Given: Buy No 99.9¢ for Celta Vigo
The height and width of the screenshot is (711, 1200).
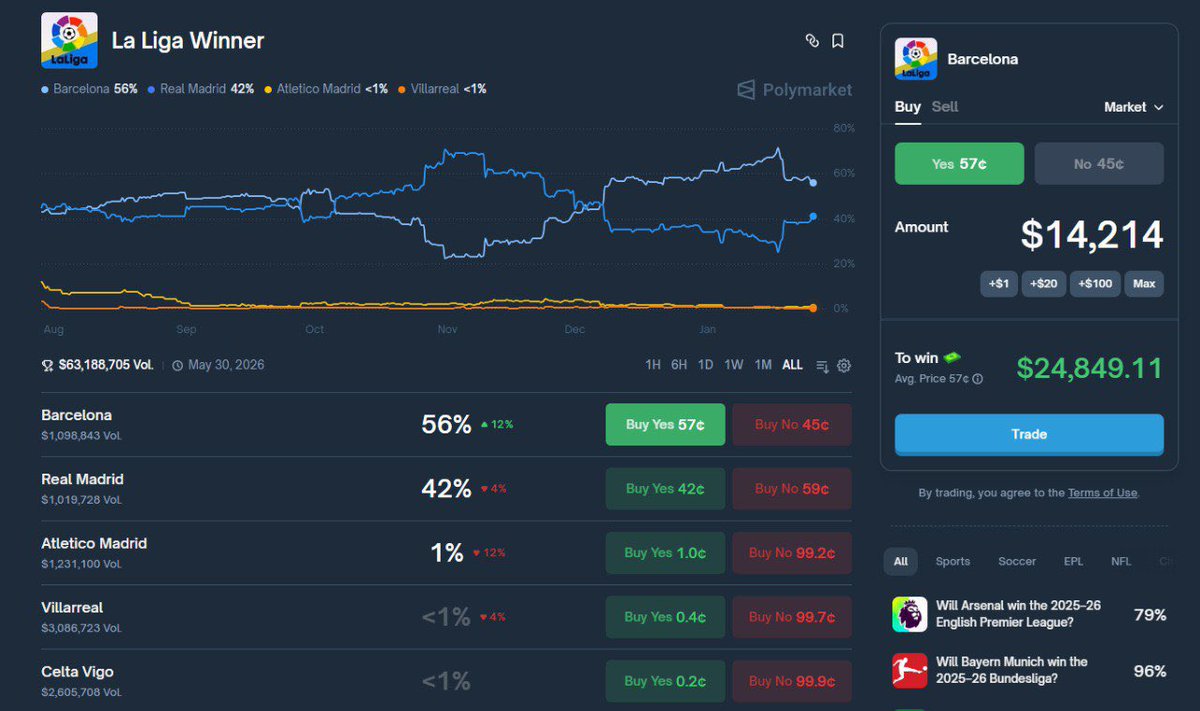Looking at the screenshot, I should [792, 681].
